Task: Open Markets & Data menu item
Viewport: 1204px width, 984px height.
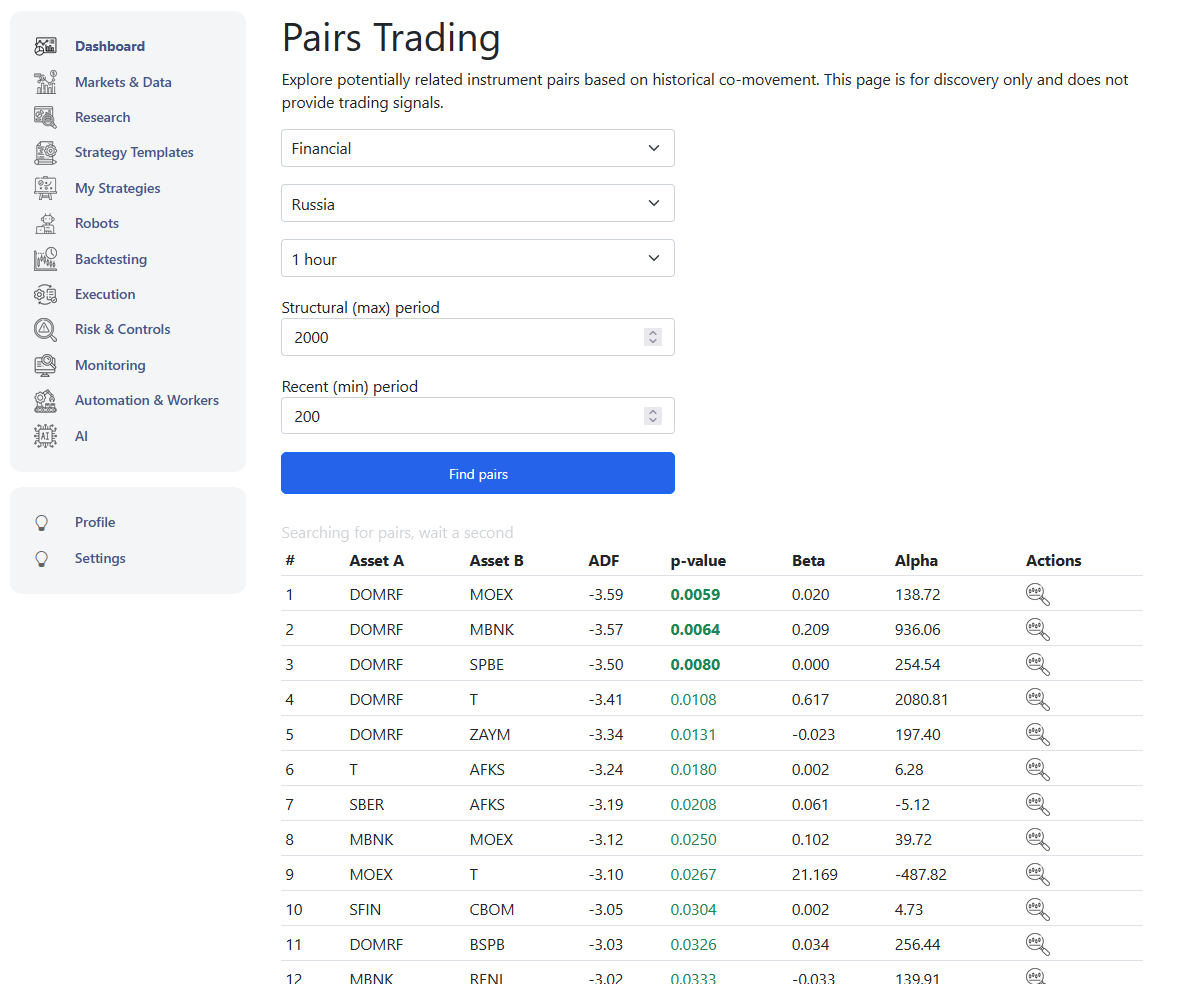Action: (x=123, y=82)
